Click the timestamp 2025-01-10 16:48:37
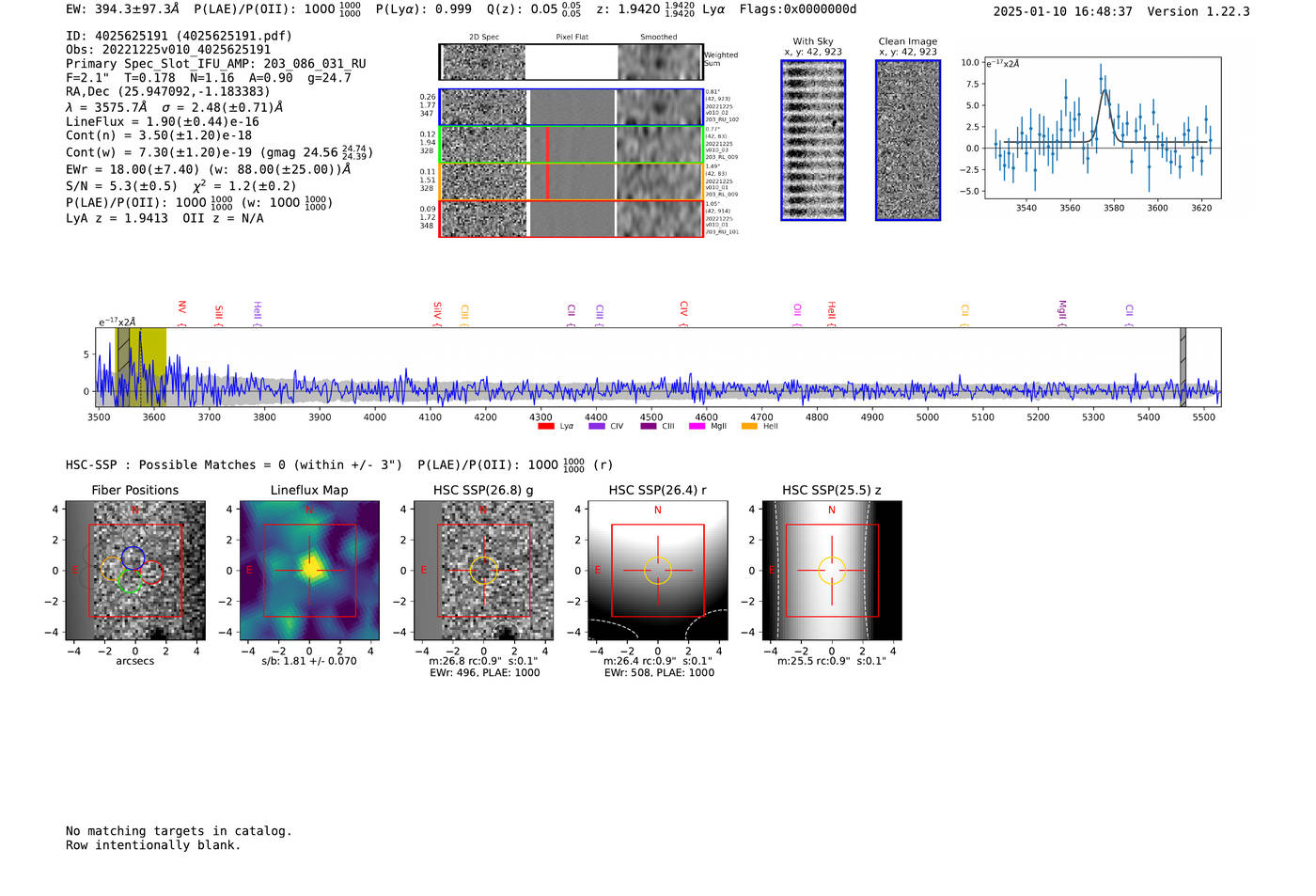Screen dimensions: 1316x896 [x=1063, y=11]
